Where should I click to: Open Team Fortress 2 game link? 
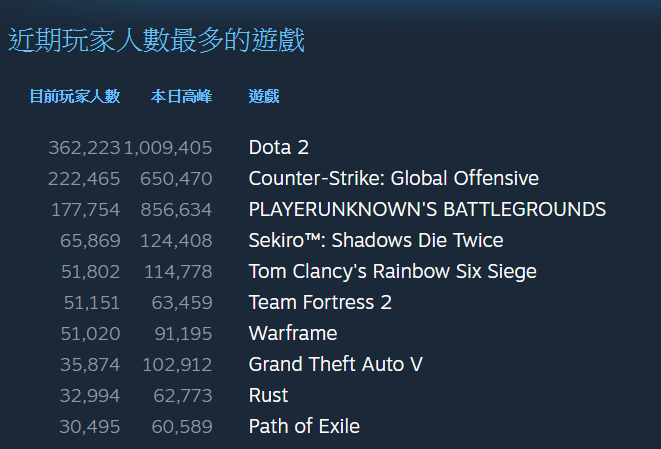tap(320, 303)
